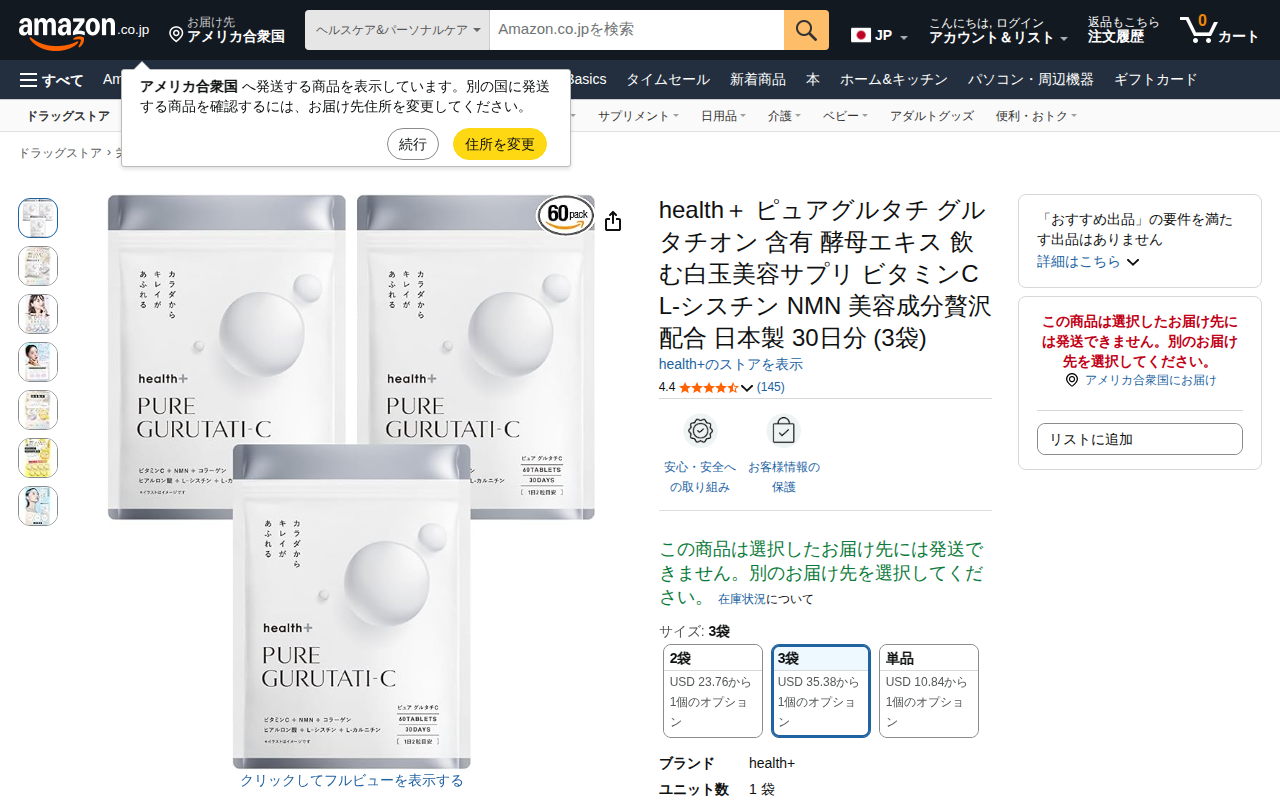
Task: Click the JP flag icon
Action: [860, 35]
